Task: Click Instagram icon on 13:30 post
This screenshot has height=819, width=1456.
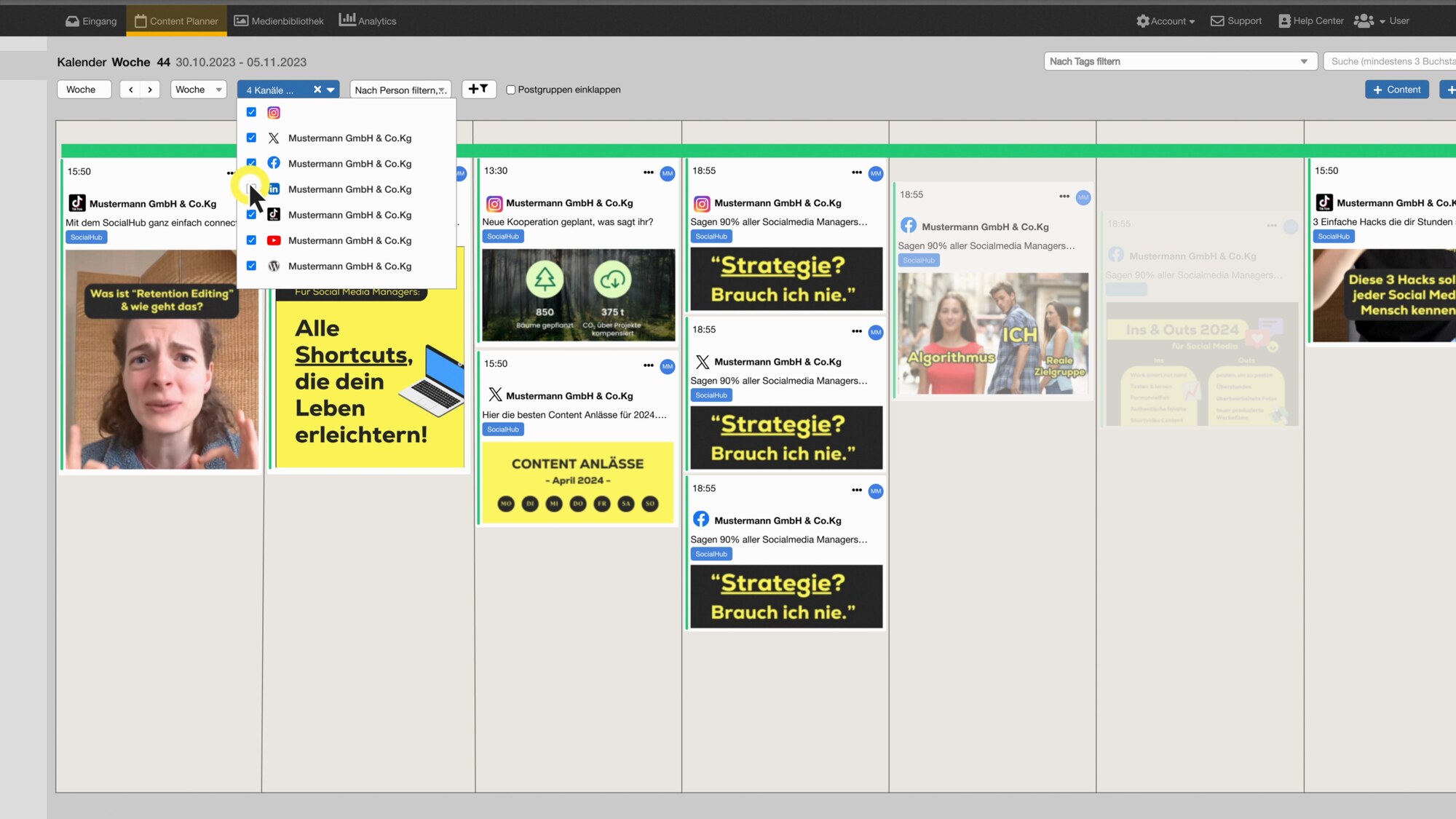Action: tap(494, 204)
